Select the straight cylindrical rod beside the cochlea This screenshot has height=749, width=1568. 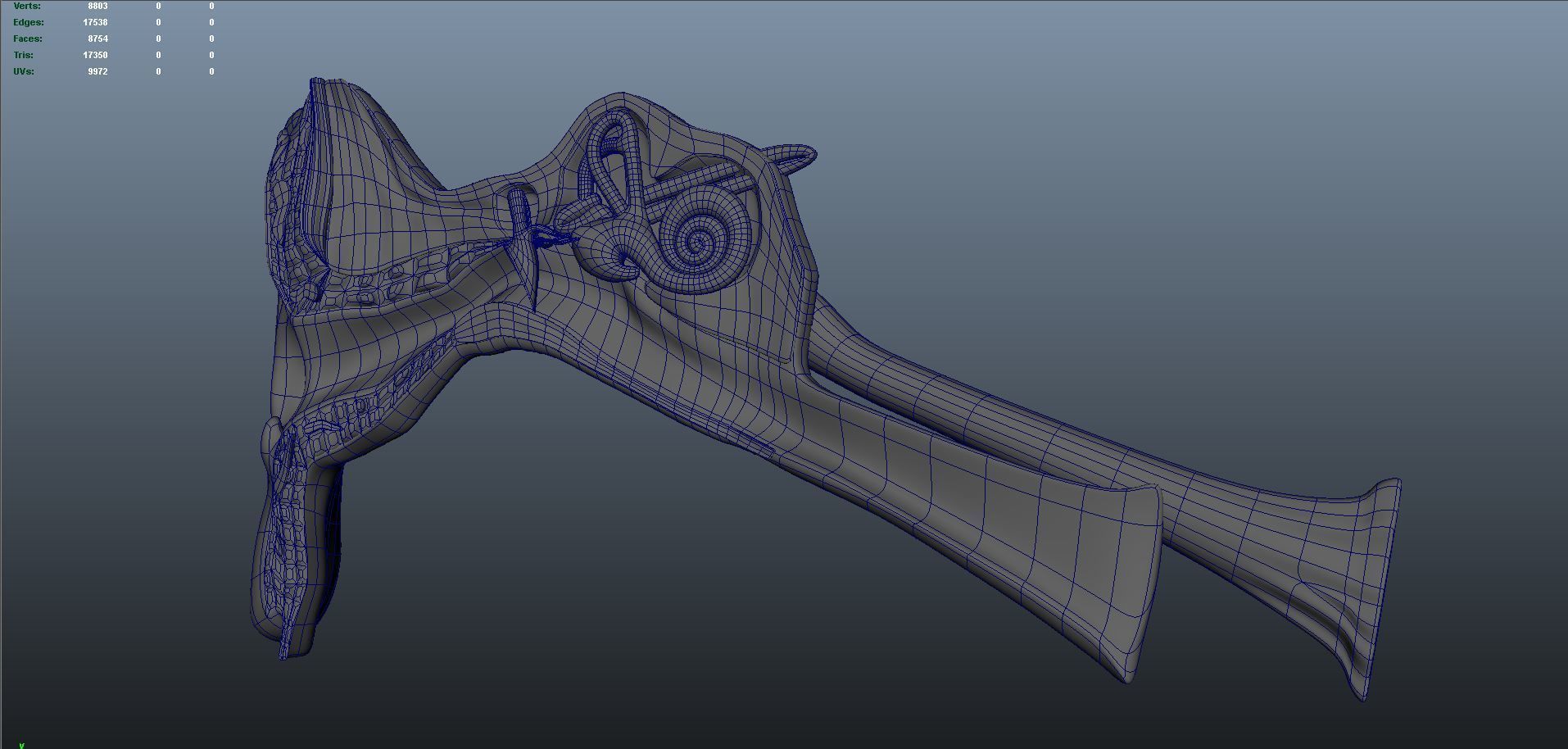coord(692,182)
